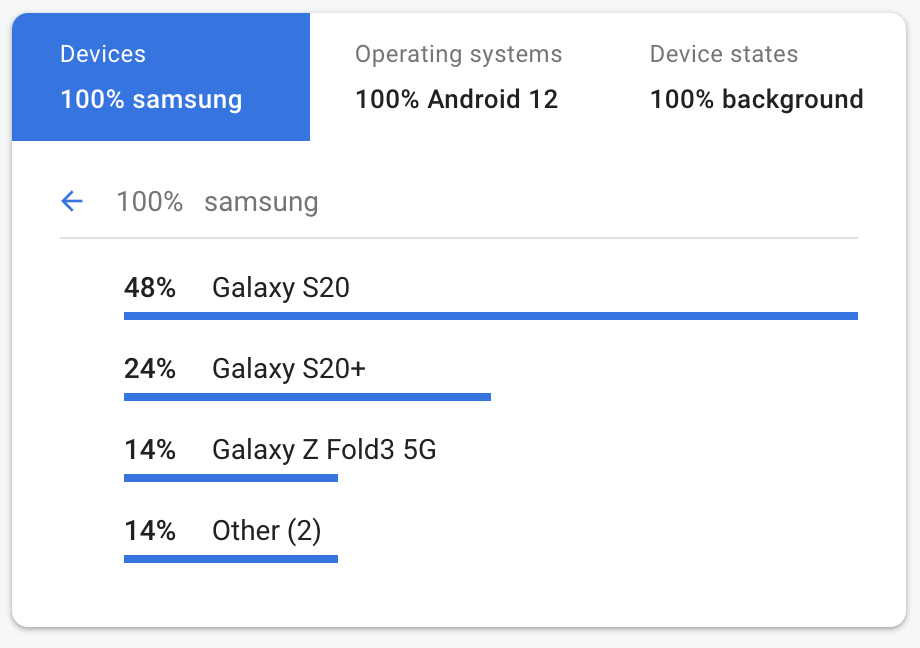Click the Other (2) blue bar

(x=230, y=559)
